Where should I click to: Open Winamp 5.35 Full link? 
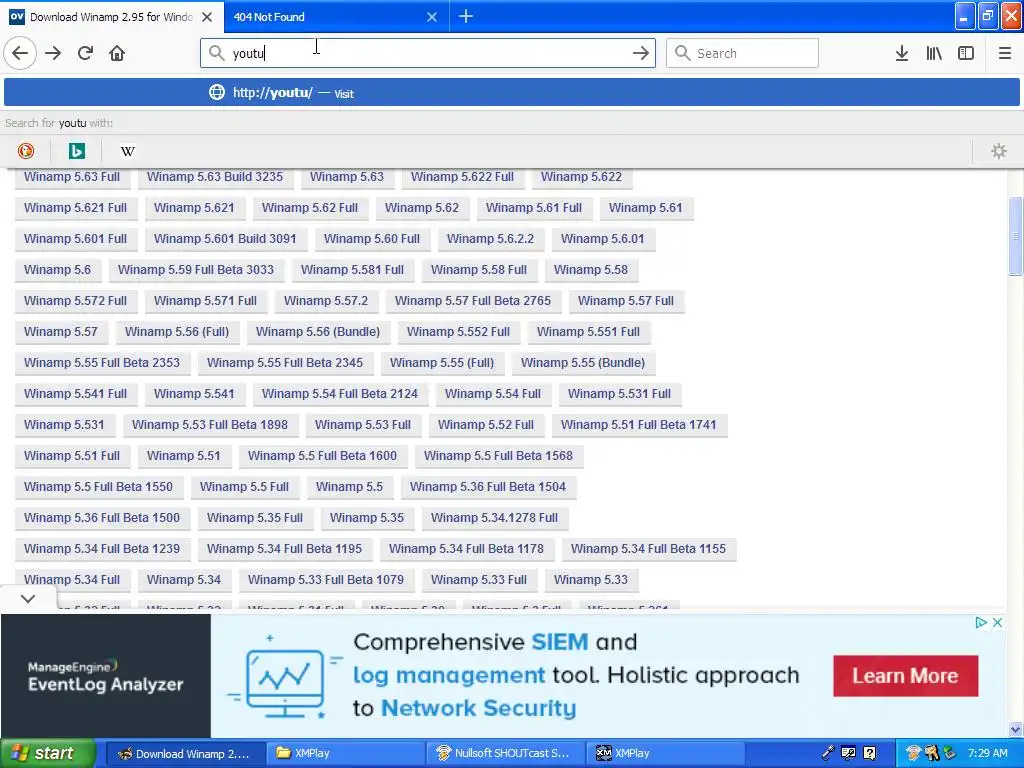click(x=255, y=518)
